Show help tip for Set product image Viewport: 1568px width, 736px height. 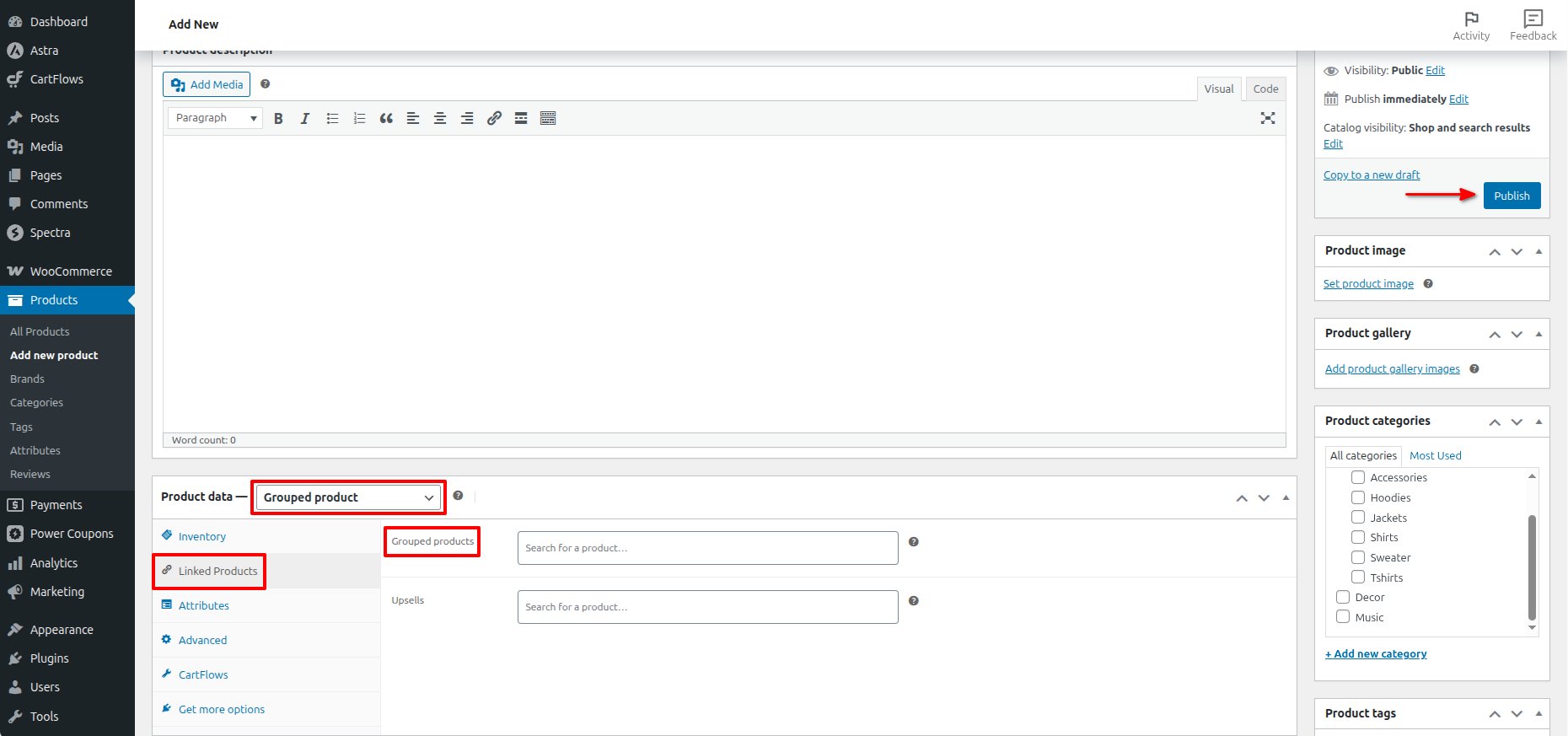1428,284
